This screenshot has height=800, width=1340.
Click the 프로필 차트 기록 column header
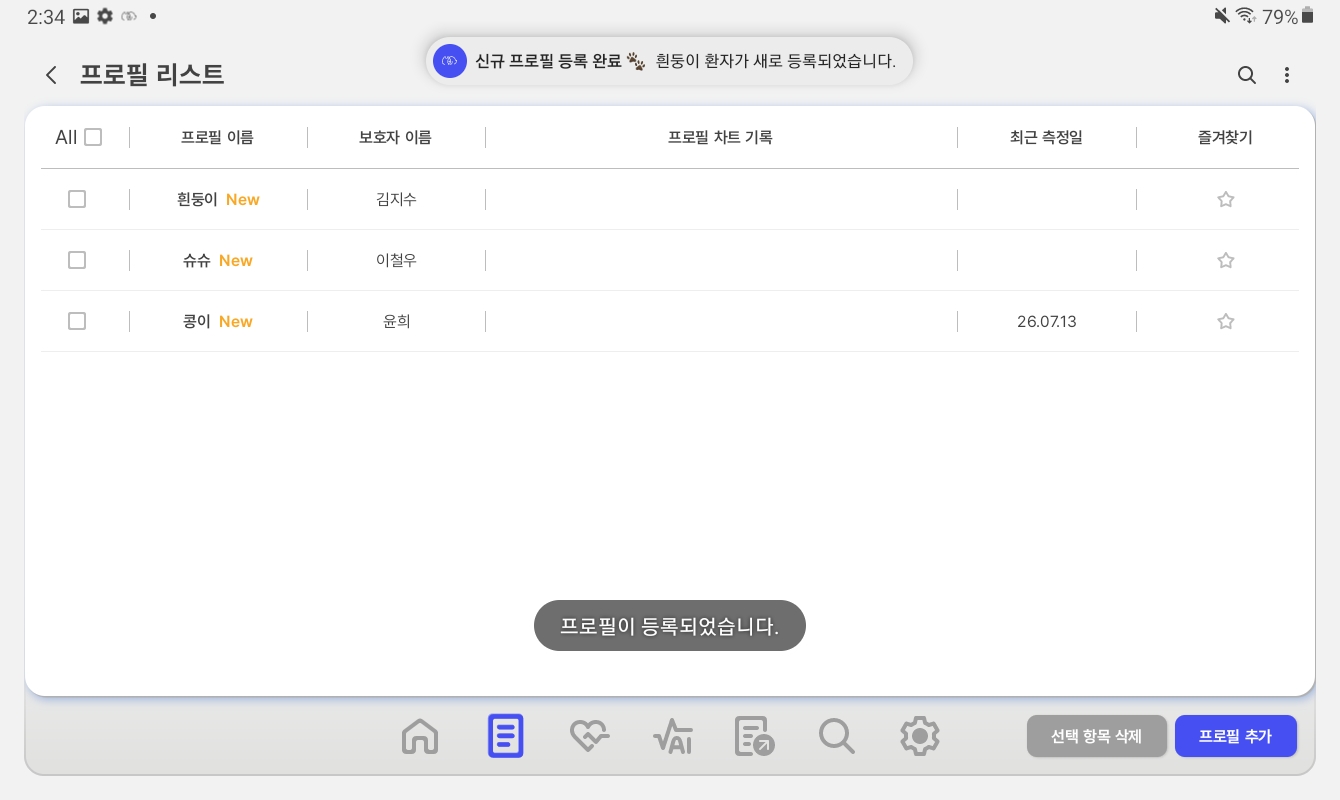pyautogui.click(x=720, y=138)
